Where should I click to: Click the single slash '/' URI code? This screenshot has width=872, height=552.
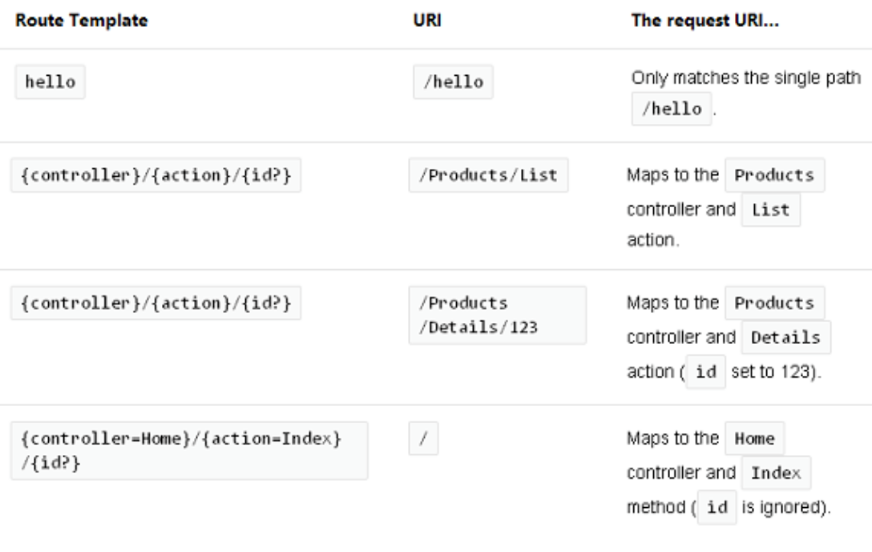[423, 438]
